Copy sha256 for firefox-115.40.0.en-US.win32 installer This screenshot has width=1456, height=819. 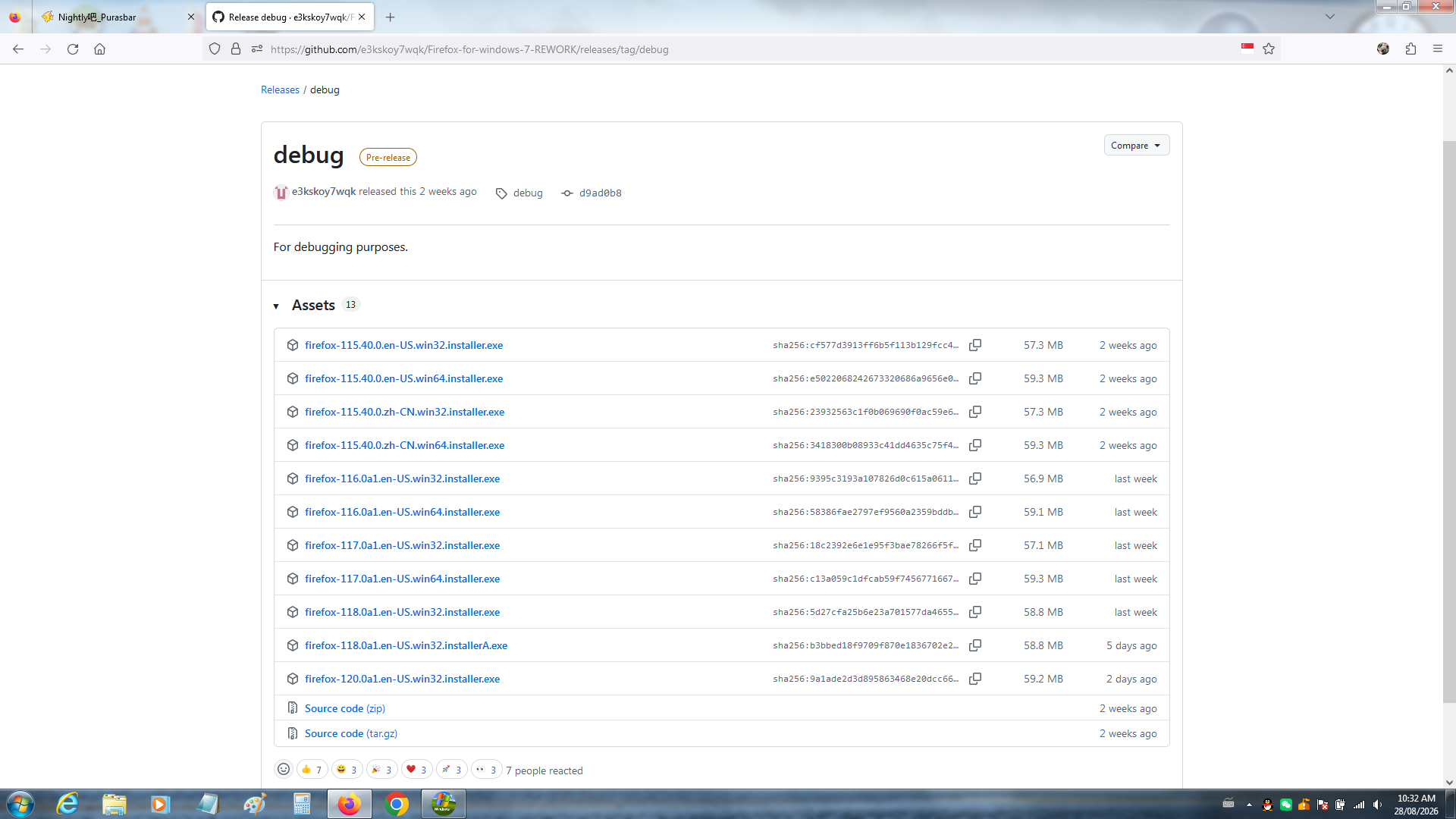click(975, 345)
